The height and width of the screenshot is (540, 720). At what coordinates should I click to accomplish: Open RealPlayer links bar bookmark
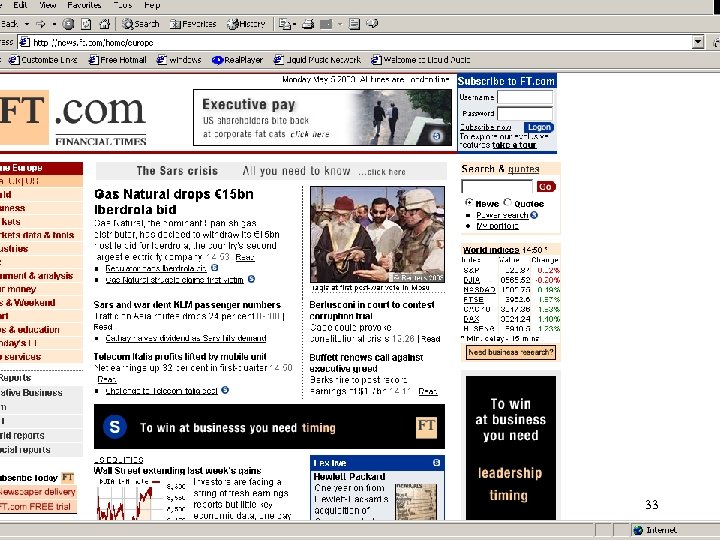tap(237, 60)
